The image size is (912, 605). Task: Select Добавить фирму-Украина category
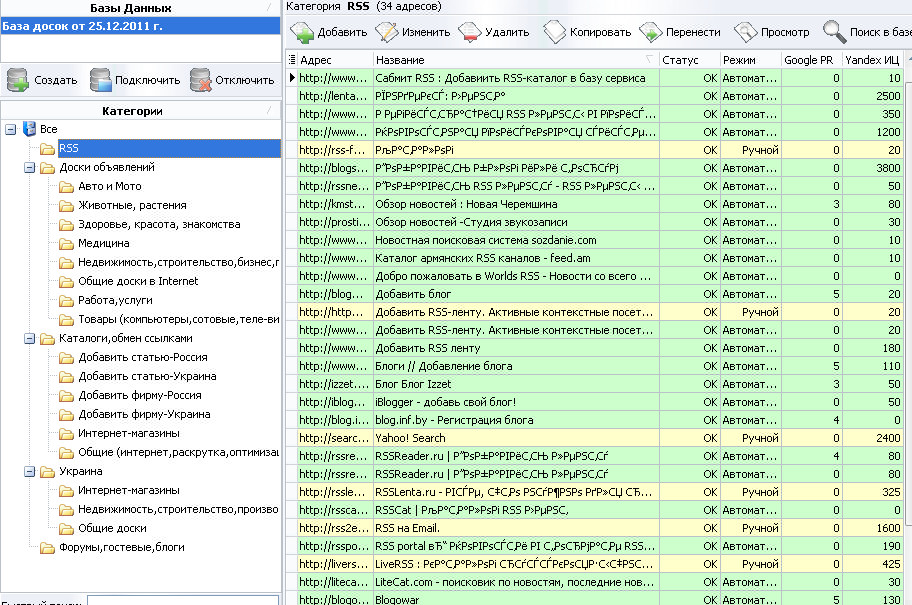click(144, 415)
